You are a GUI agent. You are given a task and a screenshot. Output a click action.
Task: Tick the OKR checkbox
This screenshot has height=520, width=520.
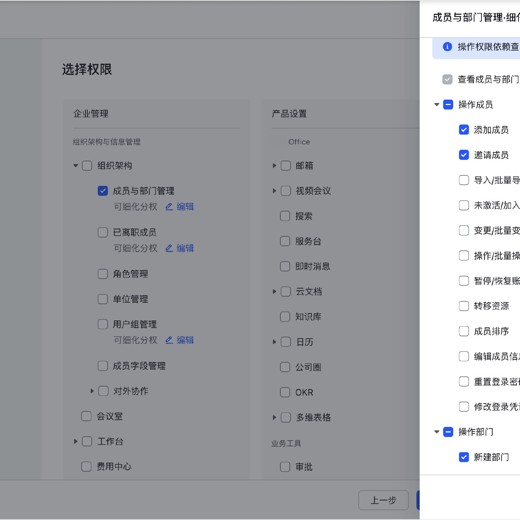(x=285, y=392)
